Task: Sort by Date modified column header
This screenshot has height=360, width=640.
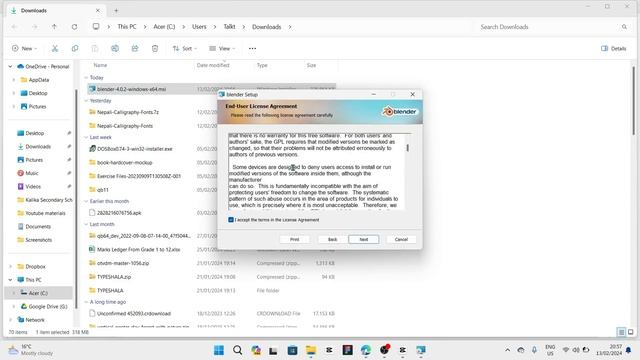Action: tap(213, 65)
